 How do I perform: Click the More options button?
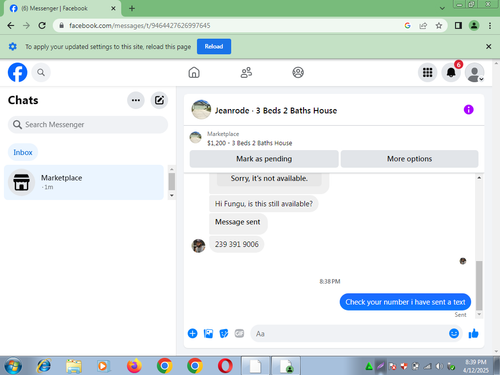[x=409, y=159]
